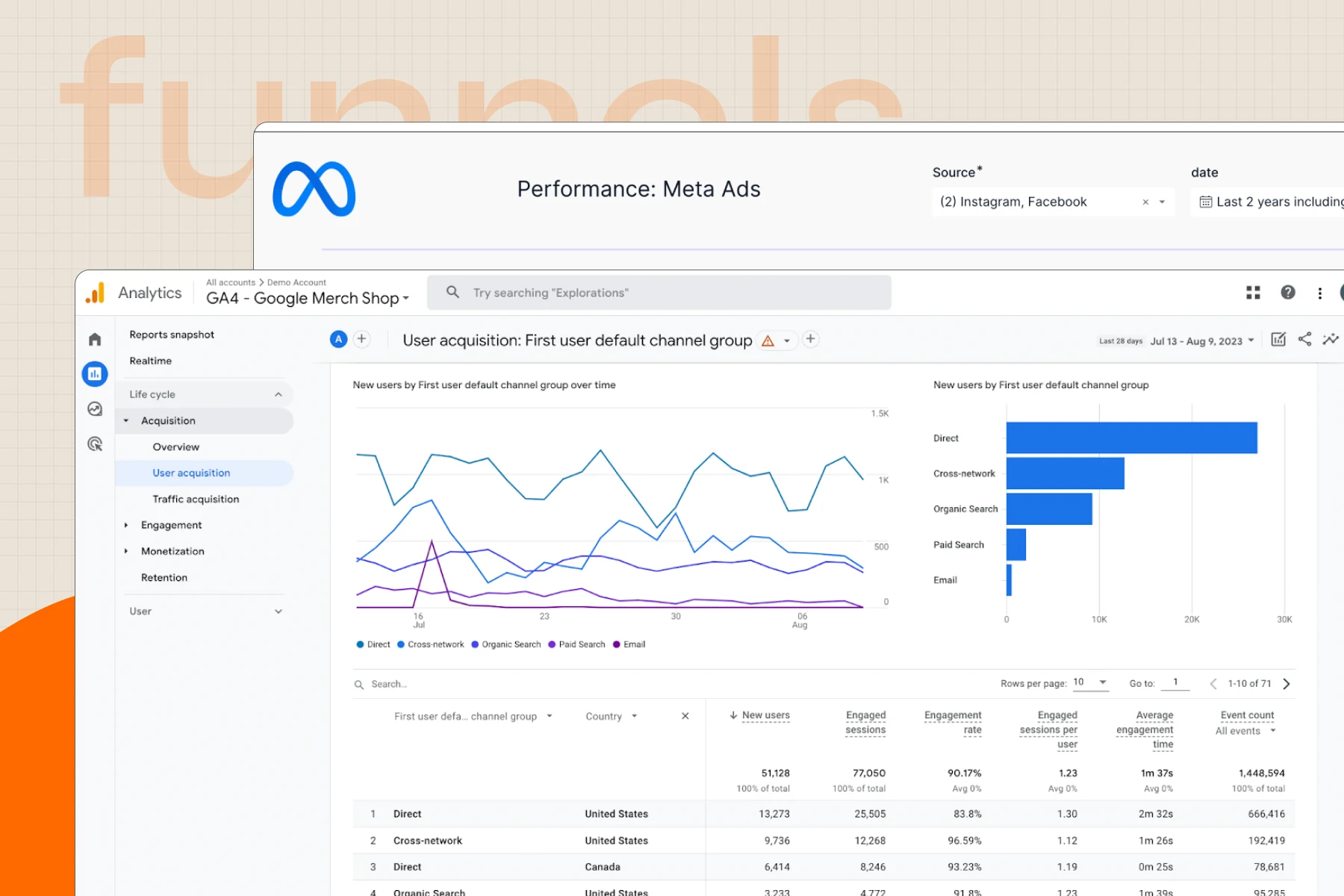Open Rows per page dropdown
1344x896 pixels.
(x=1090, y=683)
